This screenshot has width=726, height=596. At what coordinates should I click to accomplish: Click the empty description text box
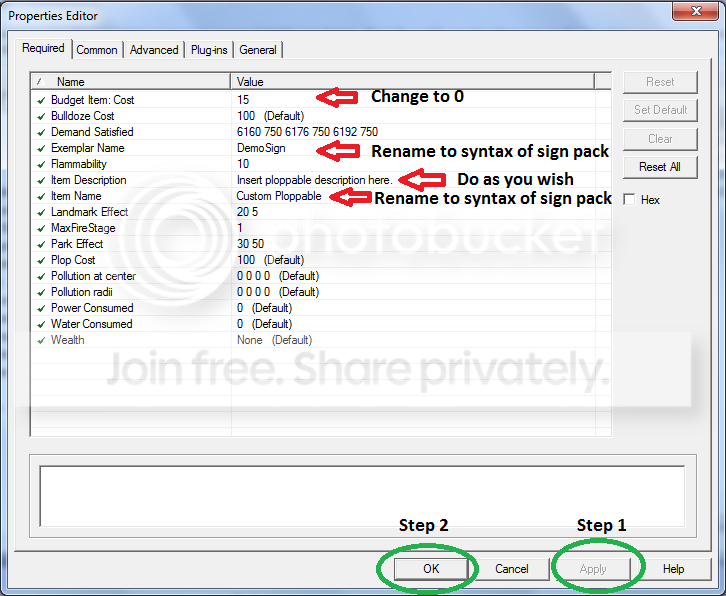[x=362, y=496]
